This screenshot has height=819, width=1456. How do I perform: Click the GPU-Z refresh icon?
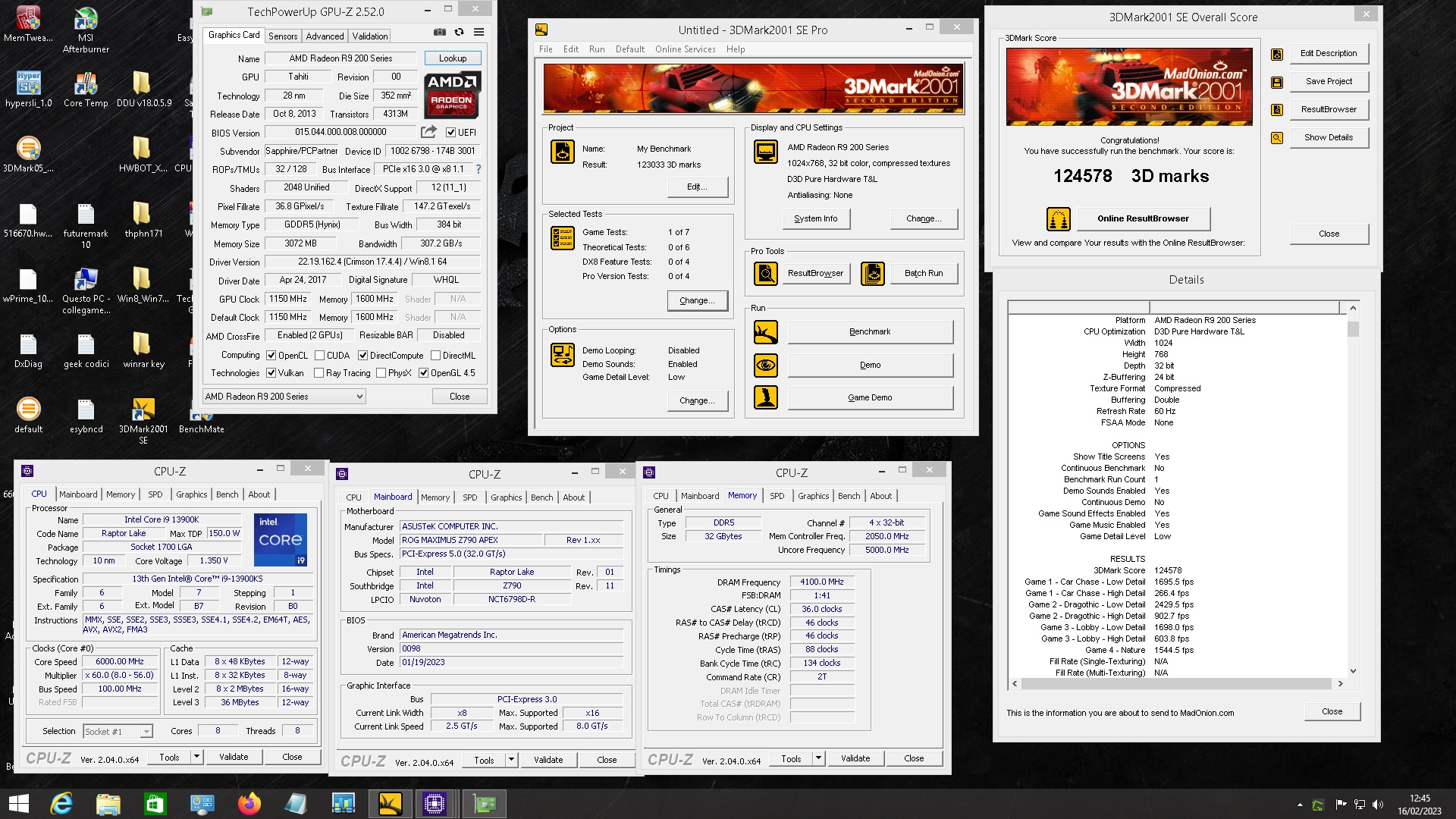[459, 33]
